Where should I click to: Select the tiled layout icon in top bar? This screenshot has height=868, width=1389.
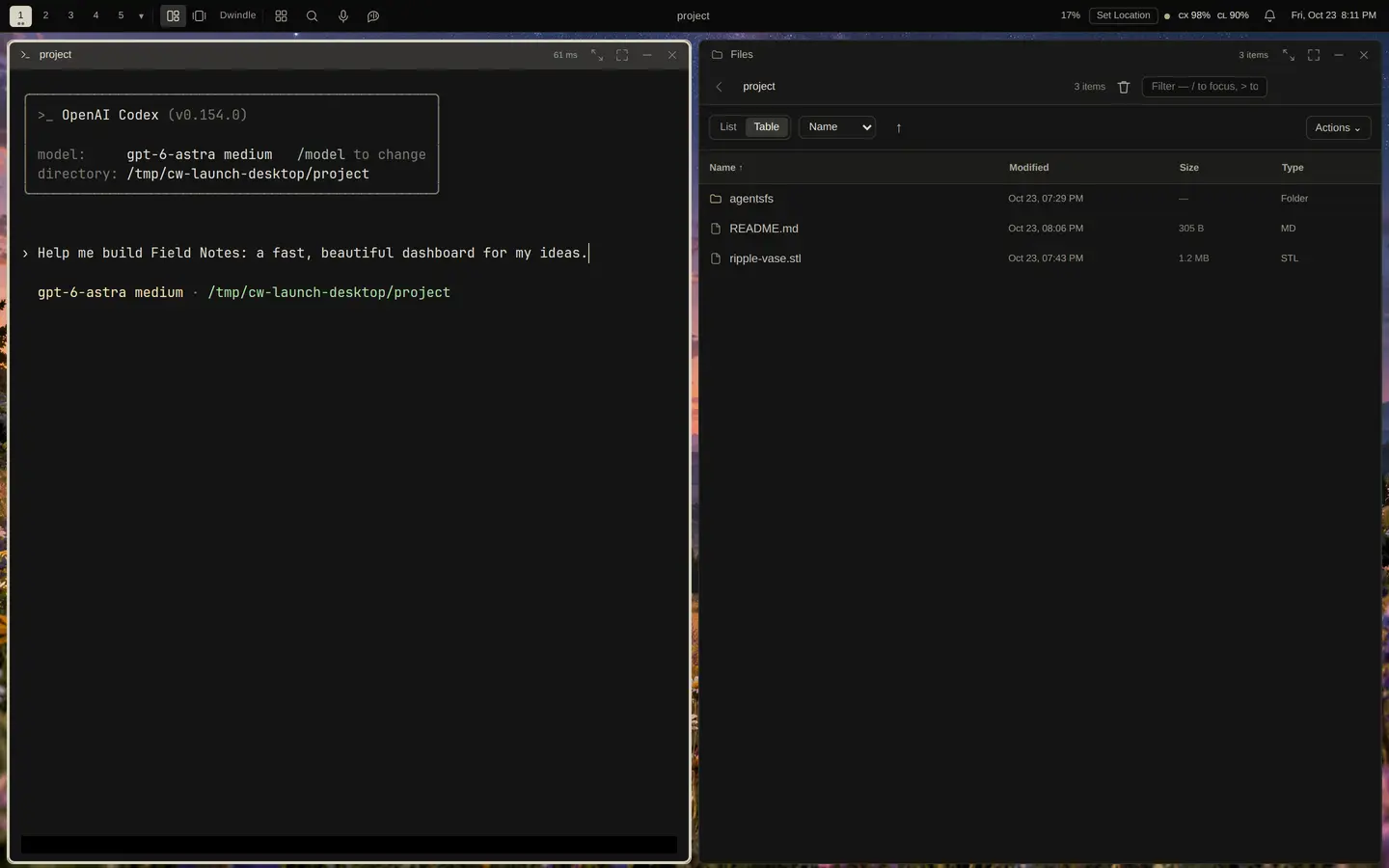pyautogui.click(x=173, y=15)
